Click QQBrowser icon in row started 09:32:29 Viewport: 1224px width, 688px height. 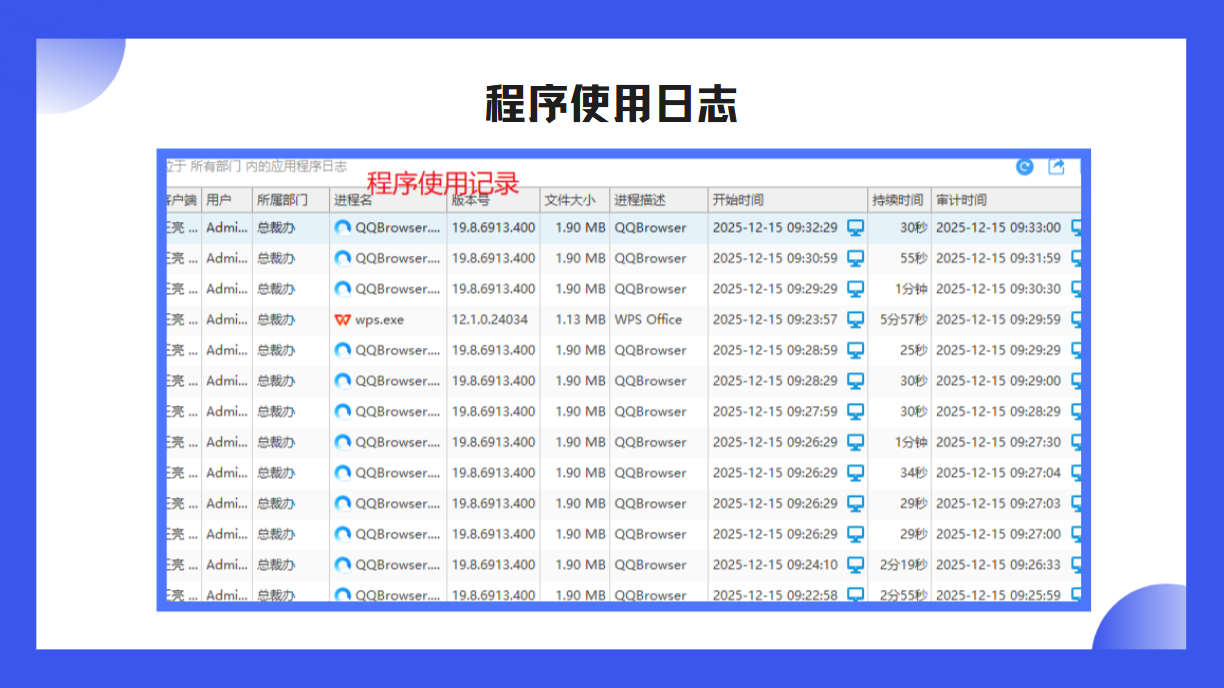(343, 228)
